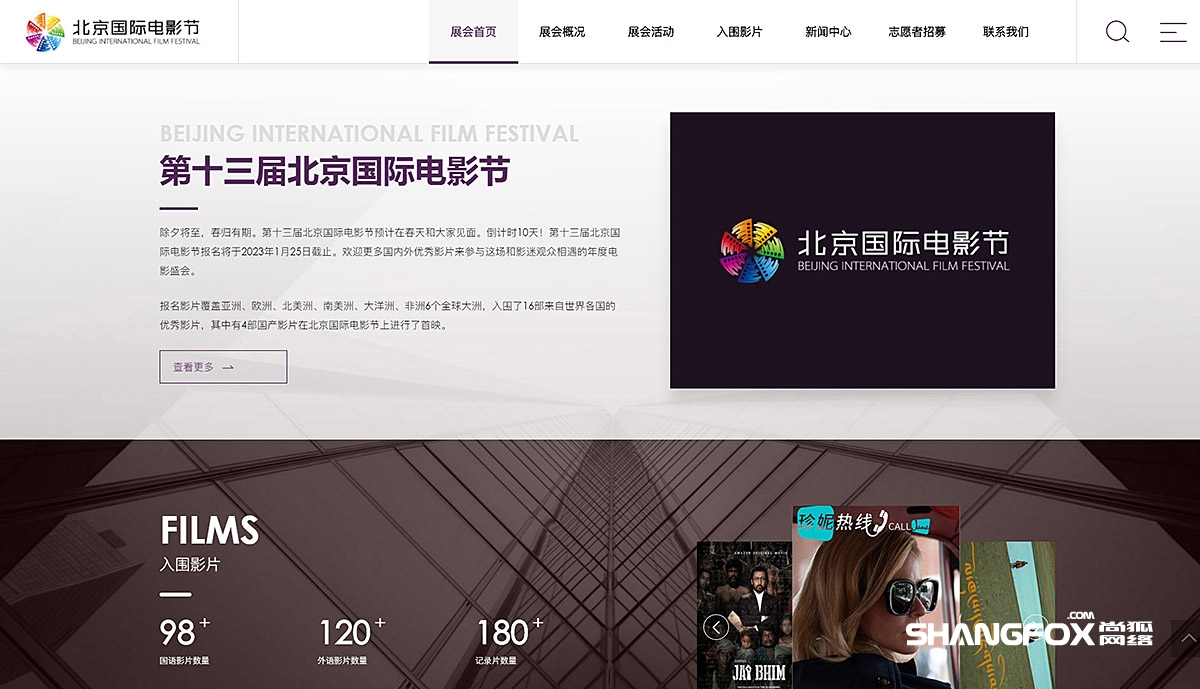Open the Jai Bhim film poster
The height and width of the screenshot is (689, 1200).
(745, 615)
